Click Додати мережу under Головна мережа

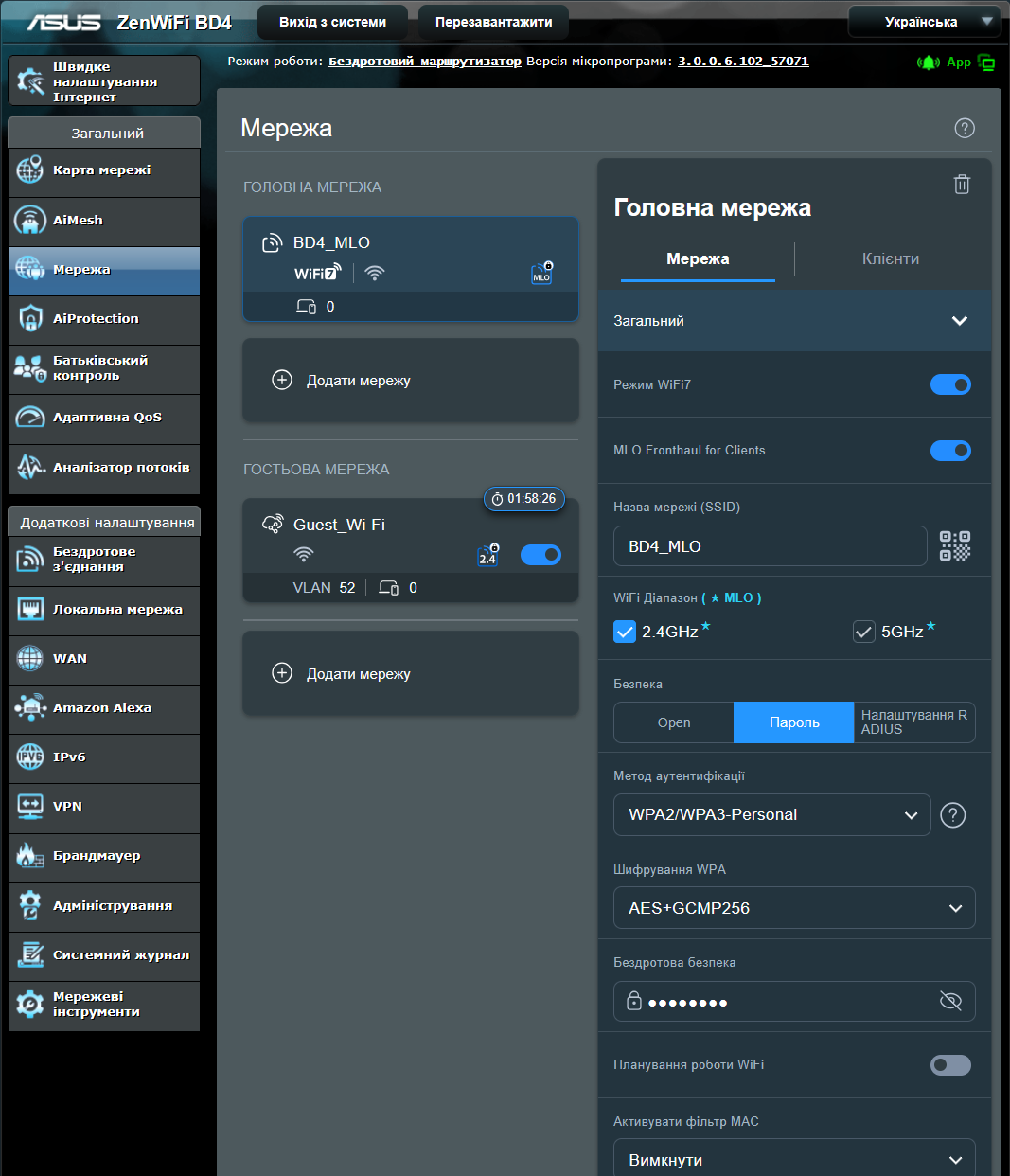point(411,381)
